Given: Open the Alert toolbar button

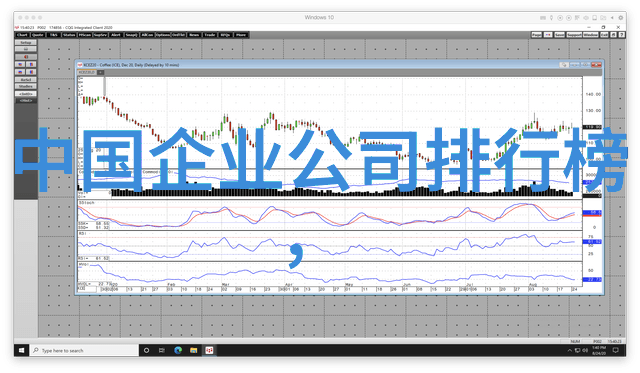Looking at the screenshot, I should [116, 35].
